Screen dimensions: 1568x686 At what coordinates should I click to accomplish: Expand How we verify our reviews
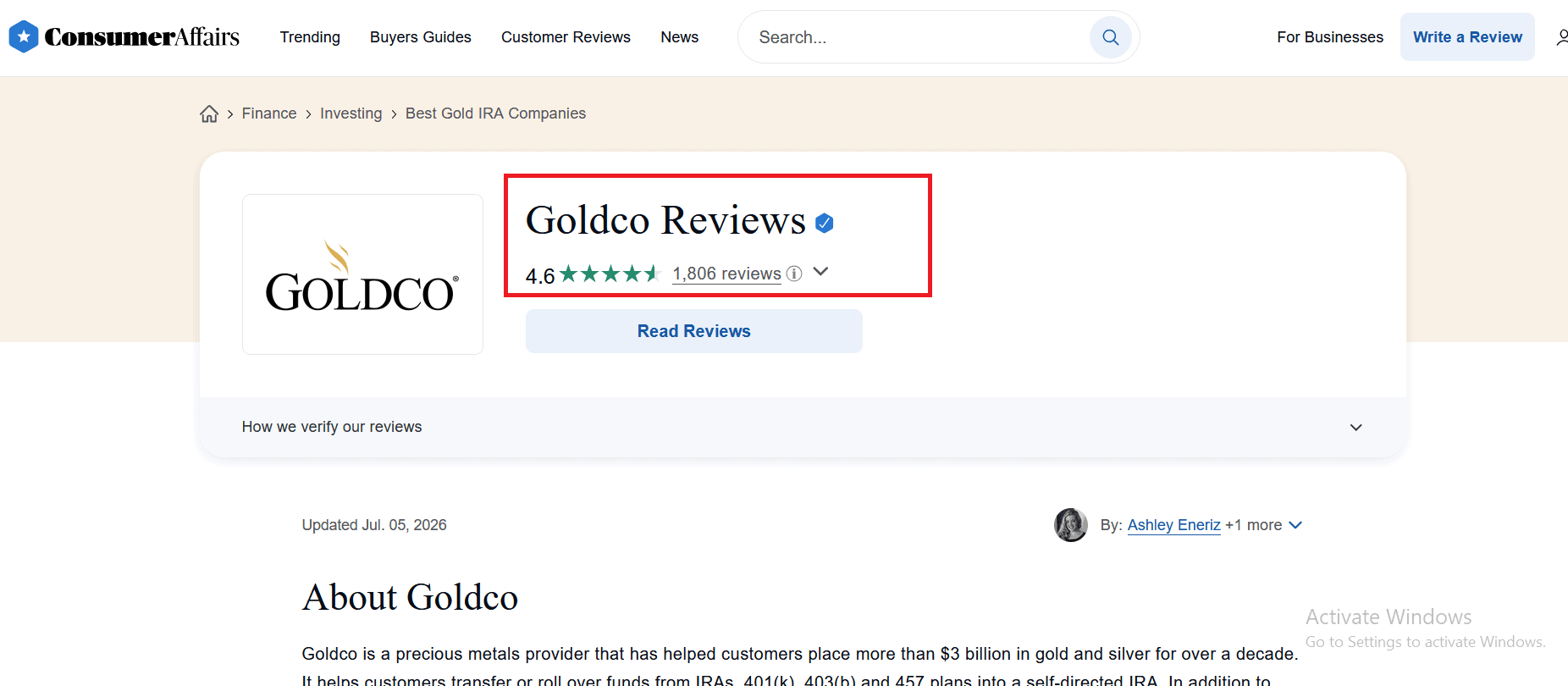[803, 427]
